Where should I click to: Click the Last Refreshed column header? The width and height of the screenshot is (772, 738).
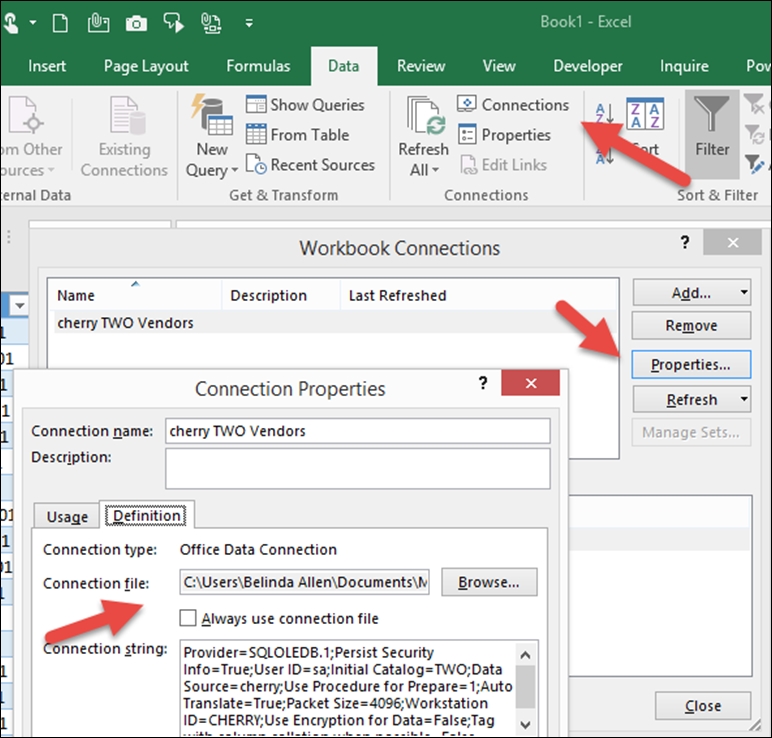coord(397,295)
